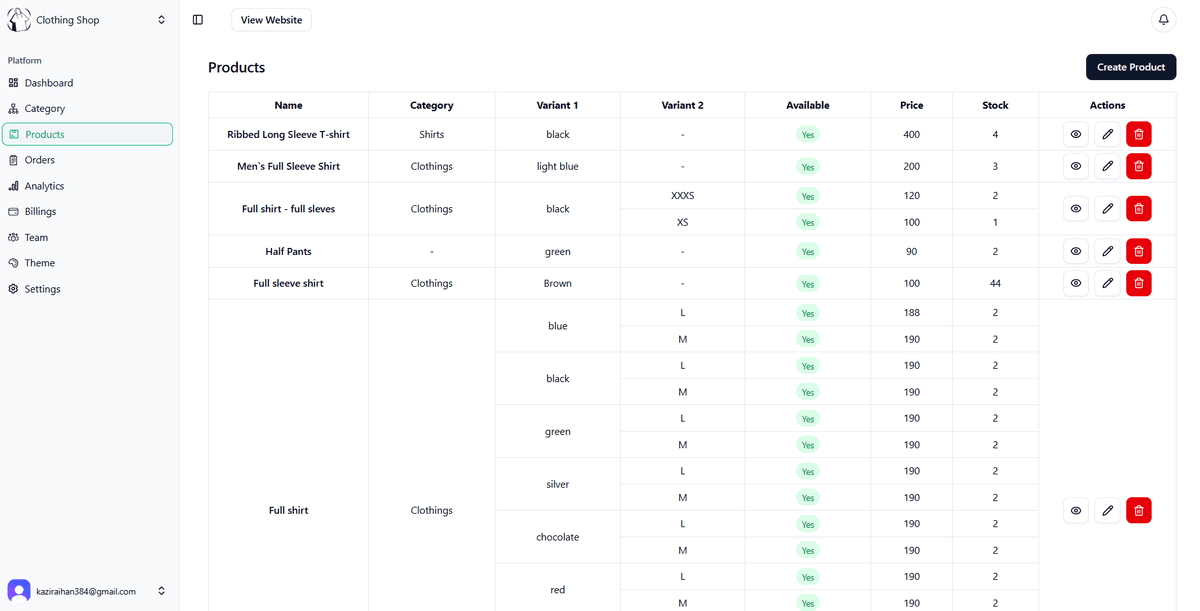Viewport: 1200px width, 611px height.
Task: Delete Ribbed Long Sleeve T-shirt trash icon
Action: coord(1139,134)
